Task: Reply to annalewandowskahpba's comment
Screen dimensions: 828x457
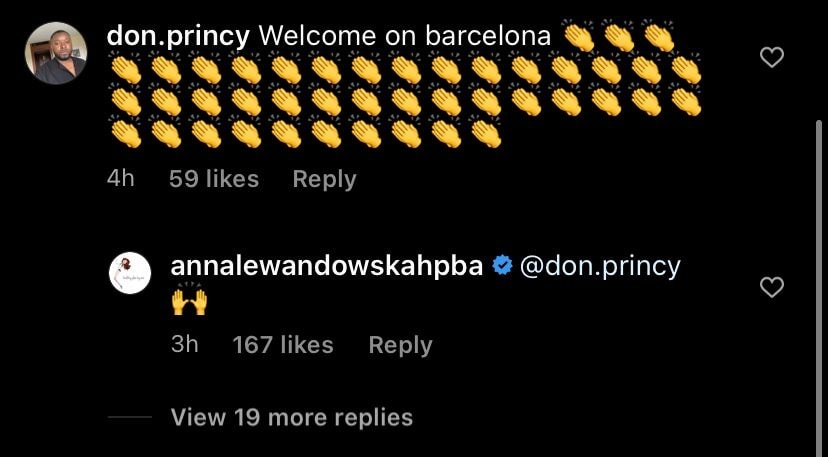Action: 400,345
